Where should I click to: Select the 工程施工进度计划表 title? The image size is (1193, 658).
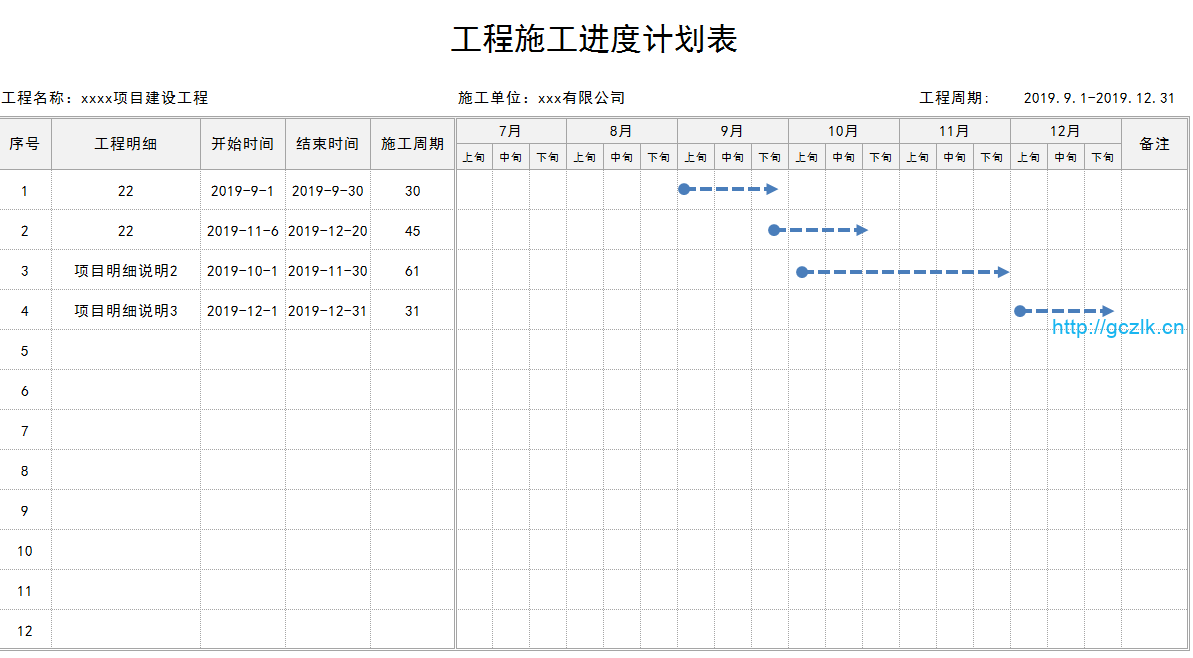(x=594, y=39)
